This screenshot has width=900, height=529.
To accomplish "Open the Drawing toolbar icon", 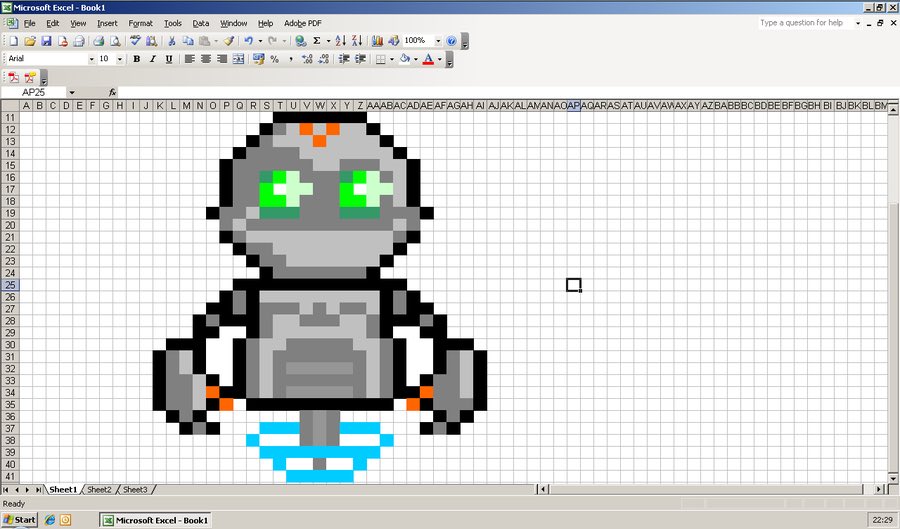I will [394, 41].
